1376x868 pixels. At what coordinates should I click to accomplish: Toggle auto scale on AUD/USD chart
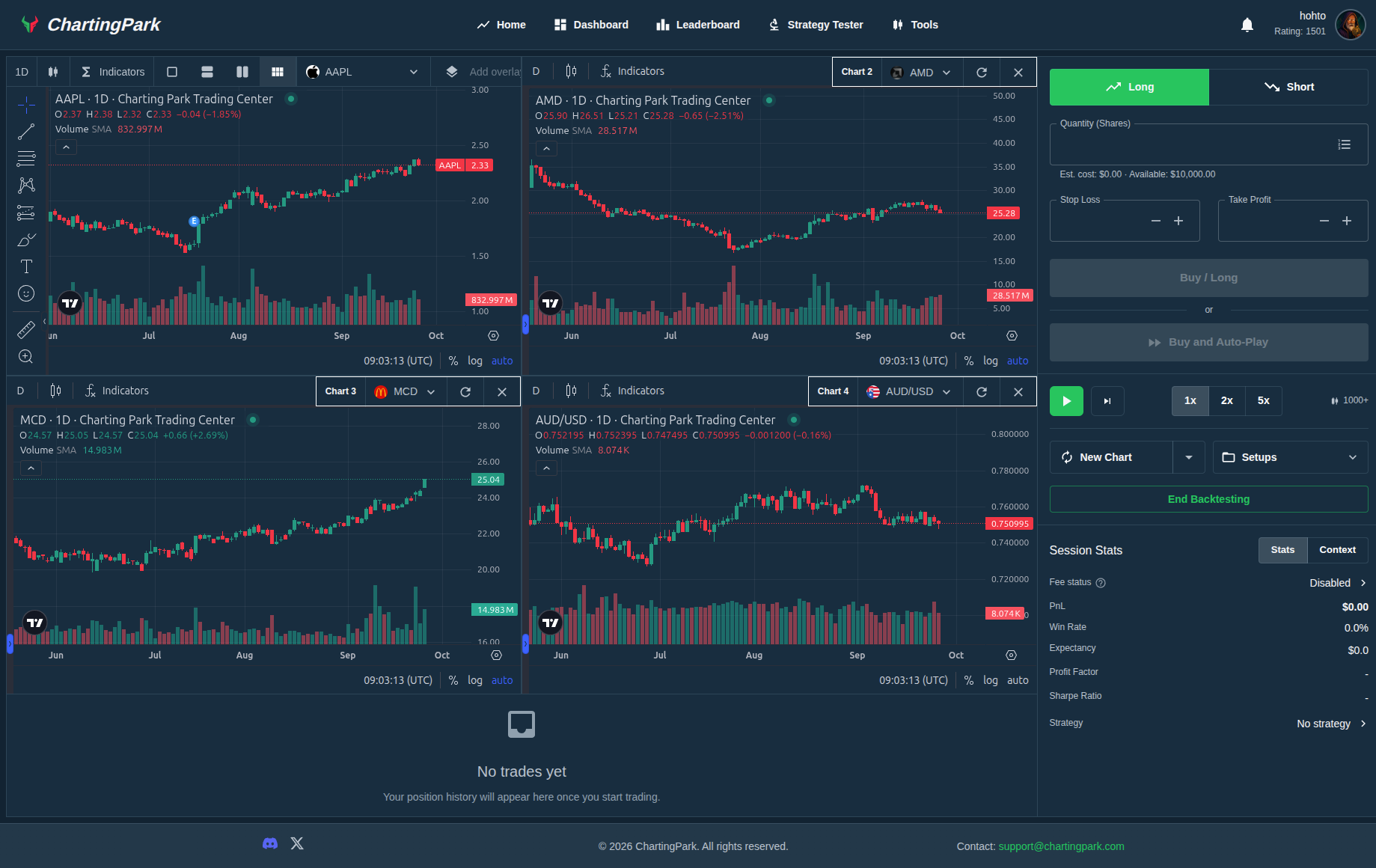[x=1018, y=680]
